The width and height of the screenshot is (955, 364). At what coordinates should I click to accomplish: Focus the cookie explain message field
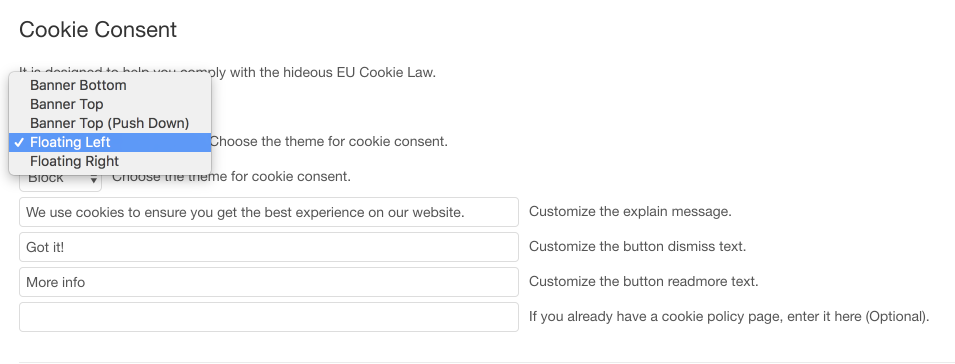269,212
